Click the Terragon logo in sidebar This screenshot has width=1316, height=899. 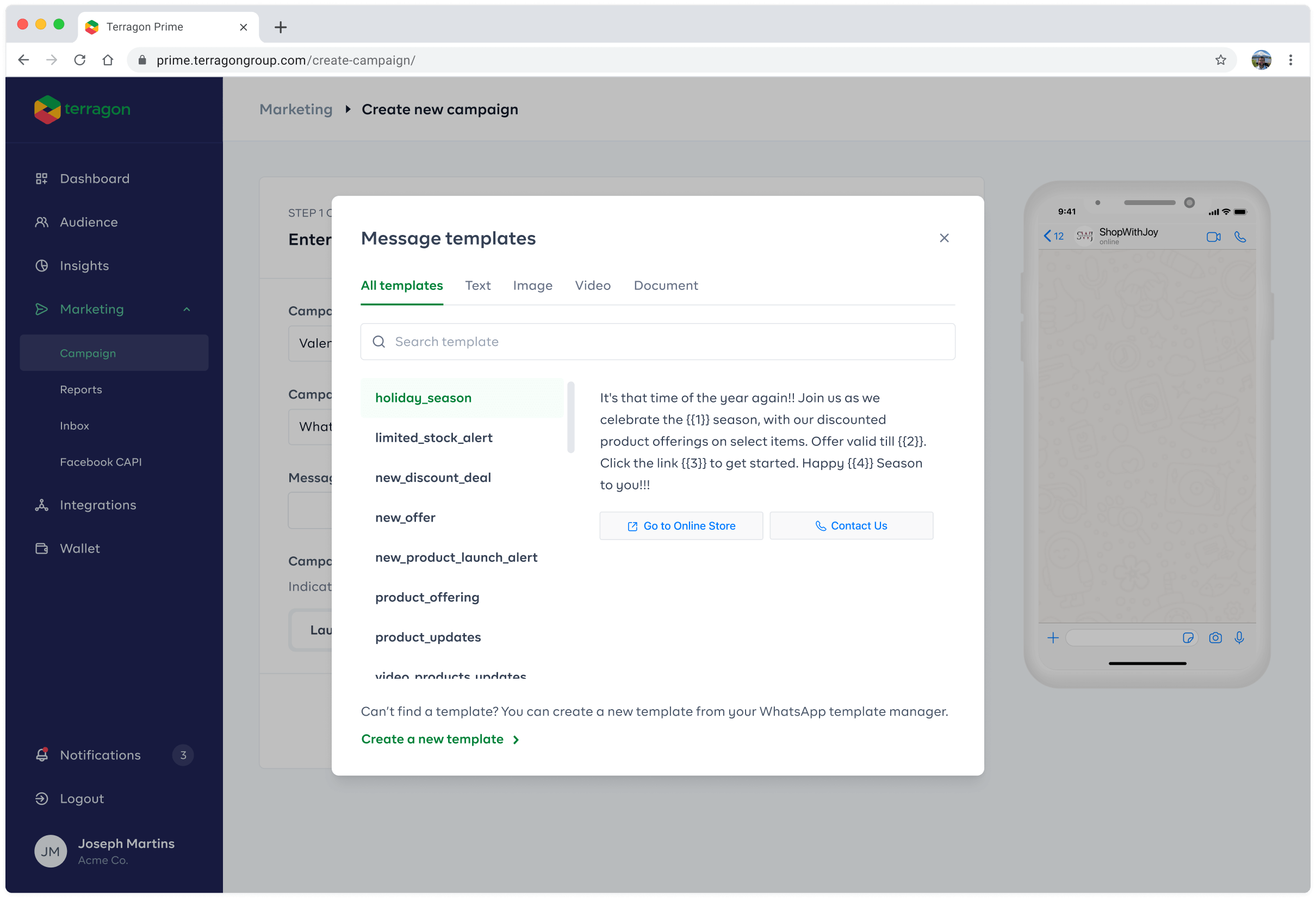(x=82, y=109)
